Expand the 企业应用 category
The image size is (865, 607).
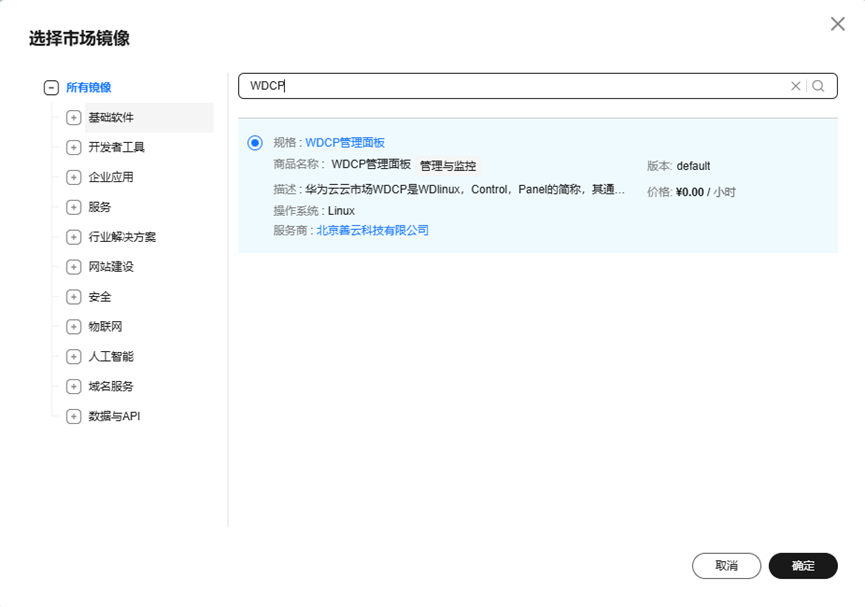pos(73,177)
